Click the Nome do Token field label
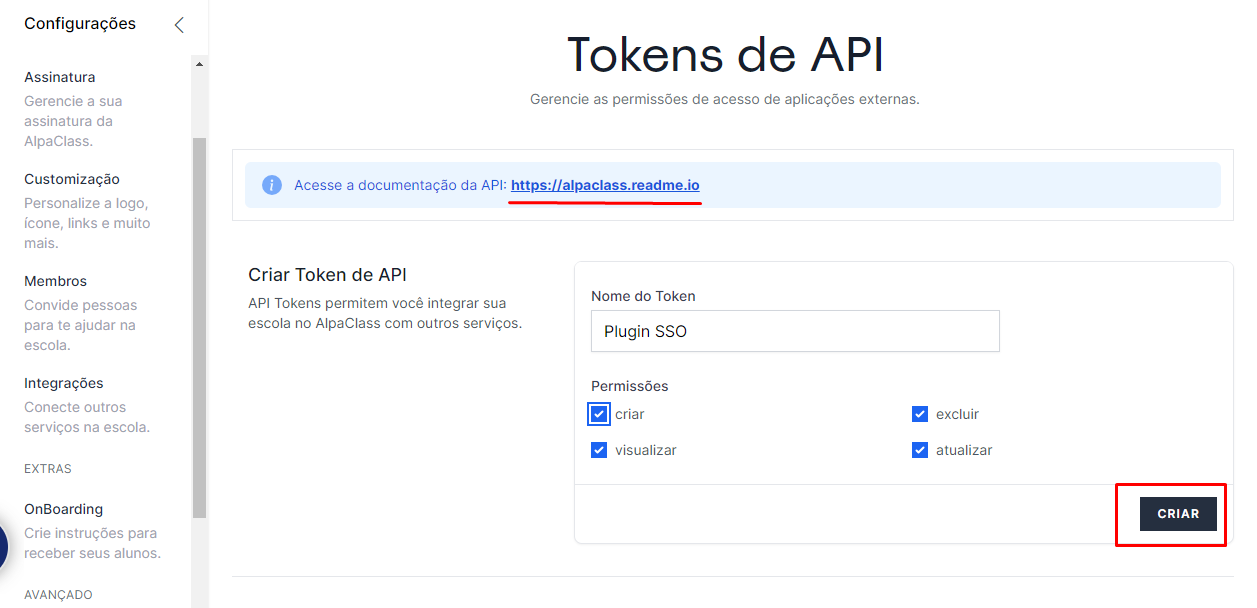 click(x=643, y=296)
